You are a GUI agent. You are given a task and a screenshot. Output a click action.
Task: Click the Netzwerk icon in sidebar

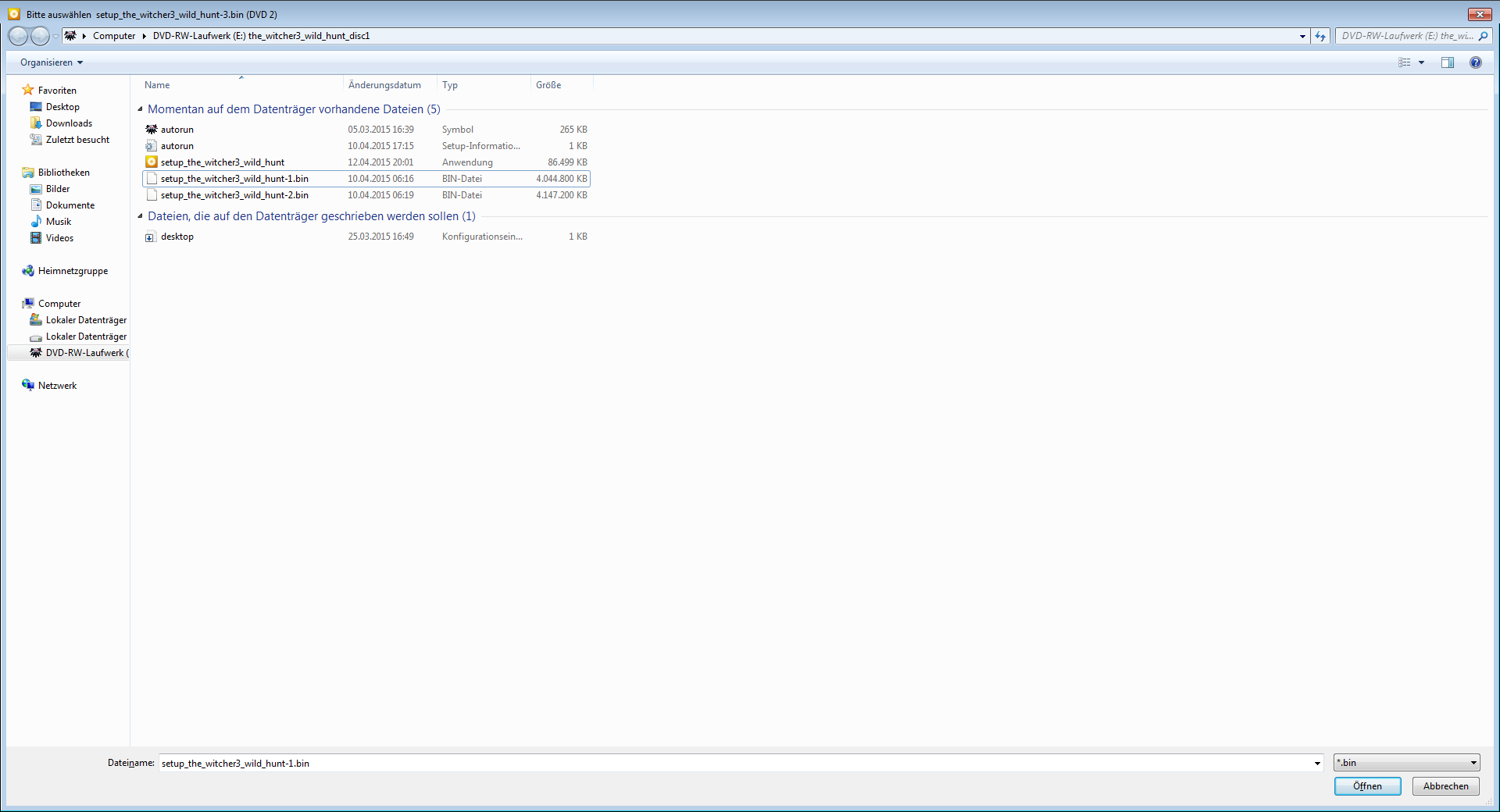[x=28, y=386]
